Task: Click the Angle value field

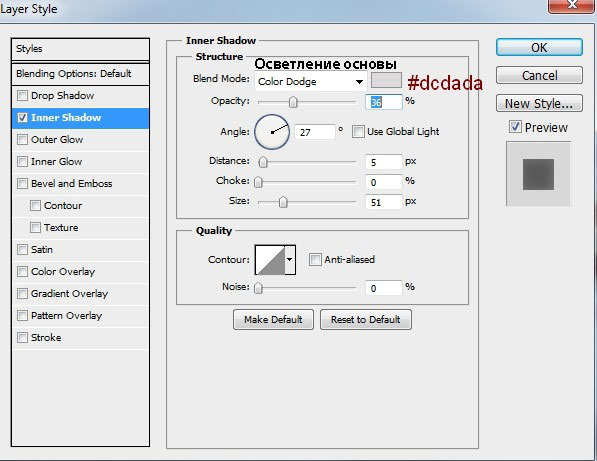Action: (315, 132)
